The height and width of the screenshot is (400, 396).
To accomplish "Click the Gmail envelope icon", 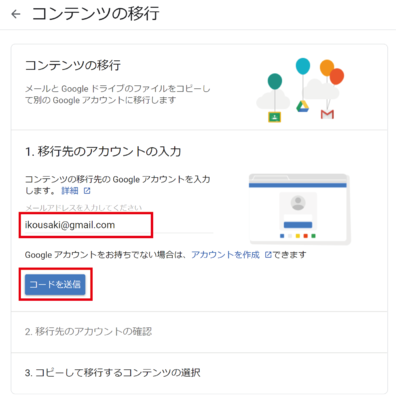I will pos(327,114).
